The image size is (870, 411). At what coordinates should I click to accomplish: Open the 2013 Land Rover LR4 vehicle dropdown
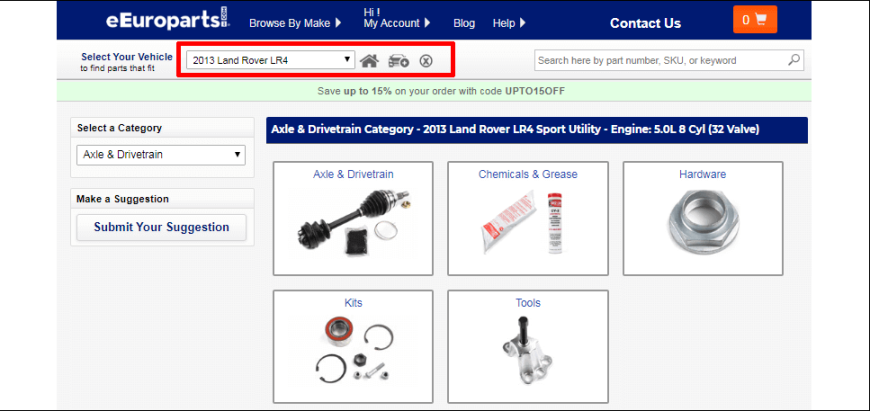[271, 60]
